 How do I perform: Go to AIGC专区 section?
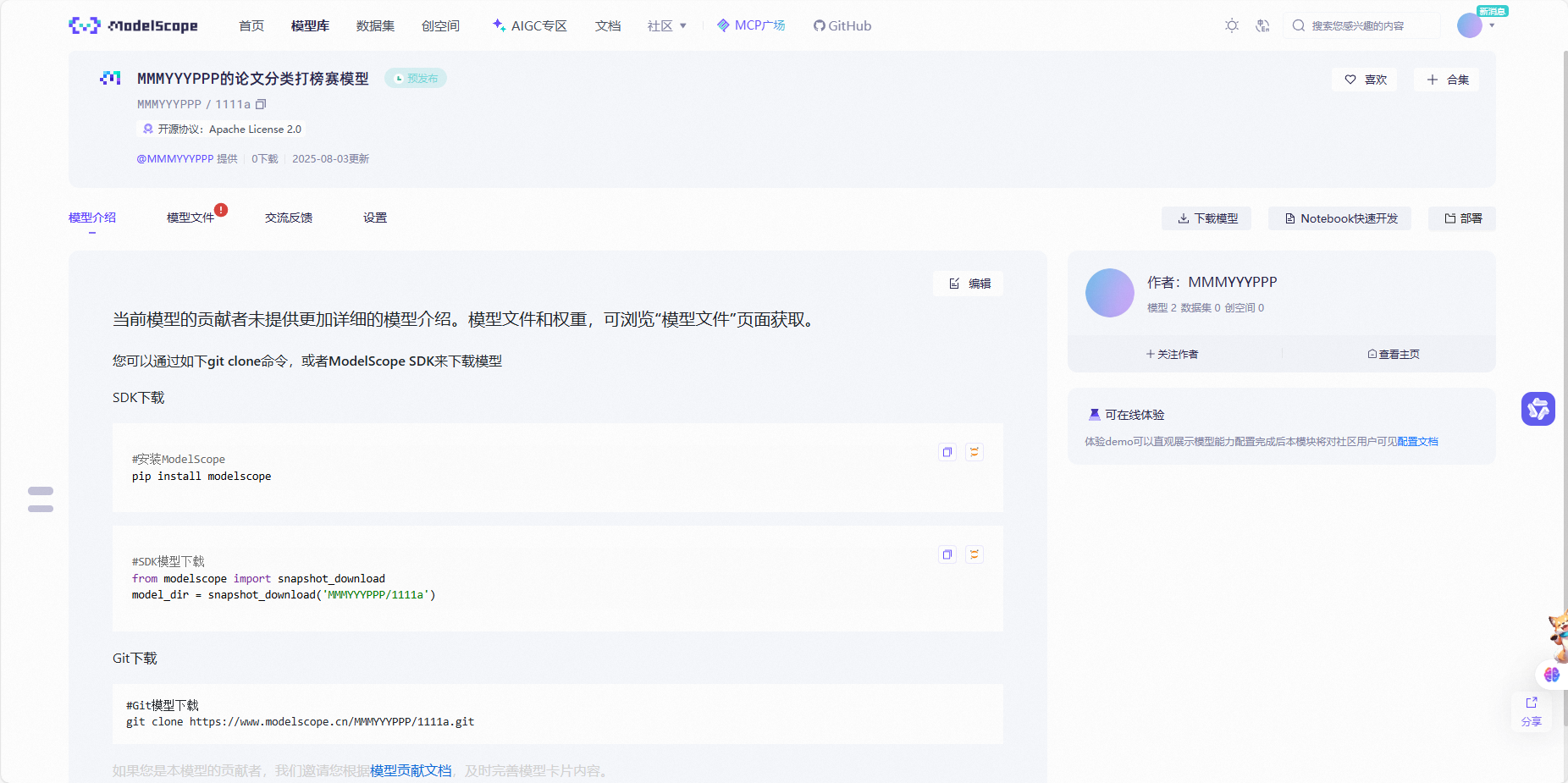[x=530, y=25]
